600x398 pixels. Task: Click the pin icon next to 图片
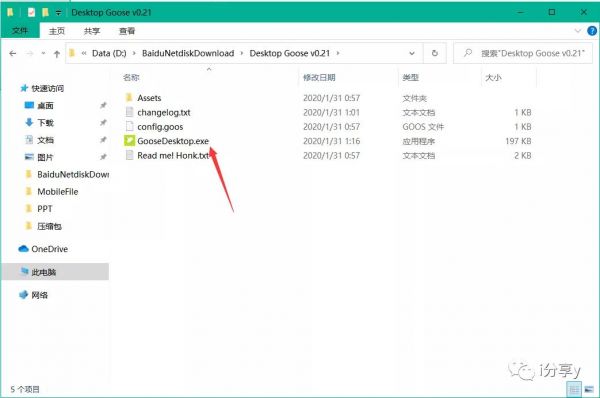coord(103,157)
